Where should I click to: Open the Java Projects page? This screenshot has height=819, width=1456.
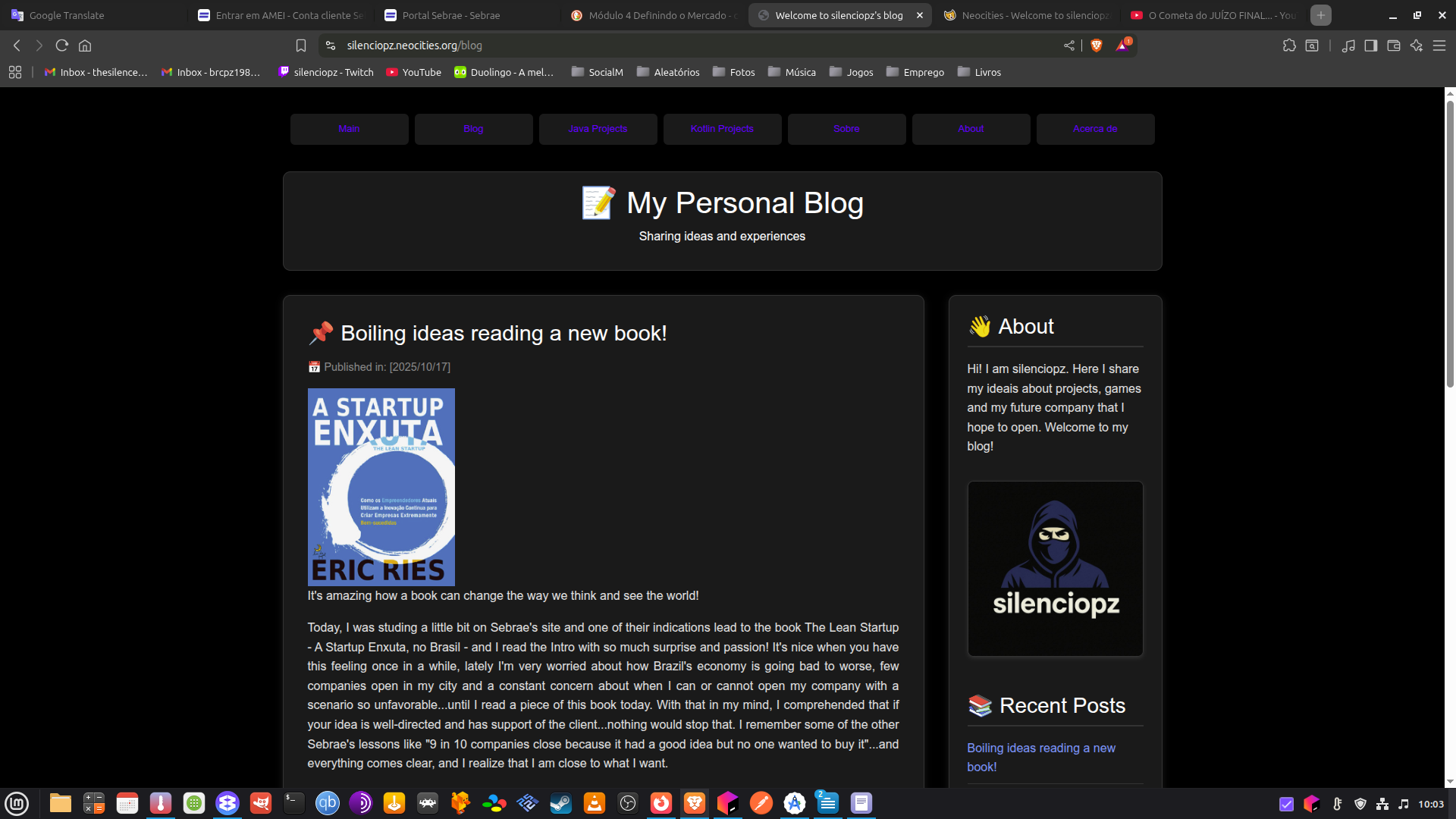[598, 129]
